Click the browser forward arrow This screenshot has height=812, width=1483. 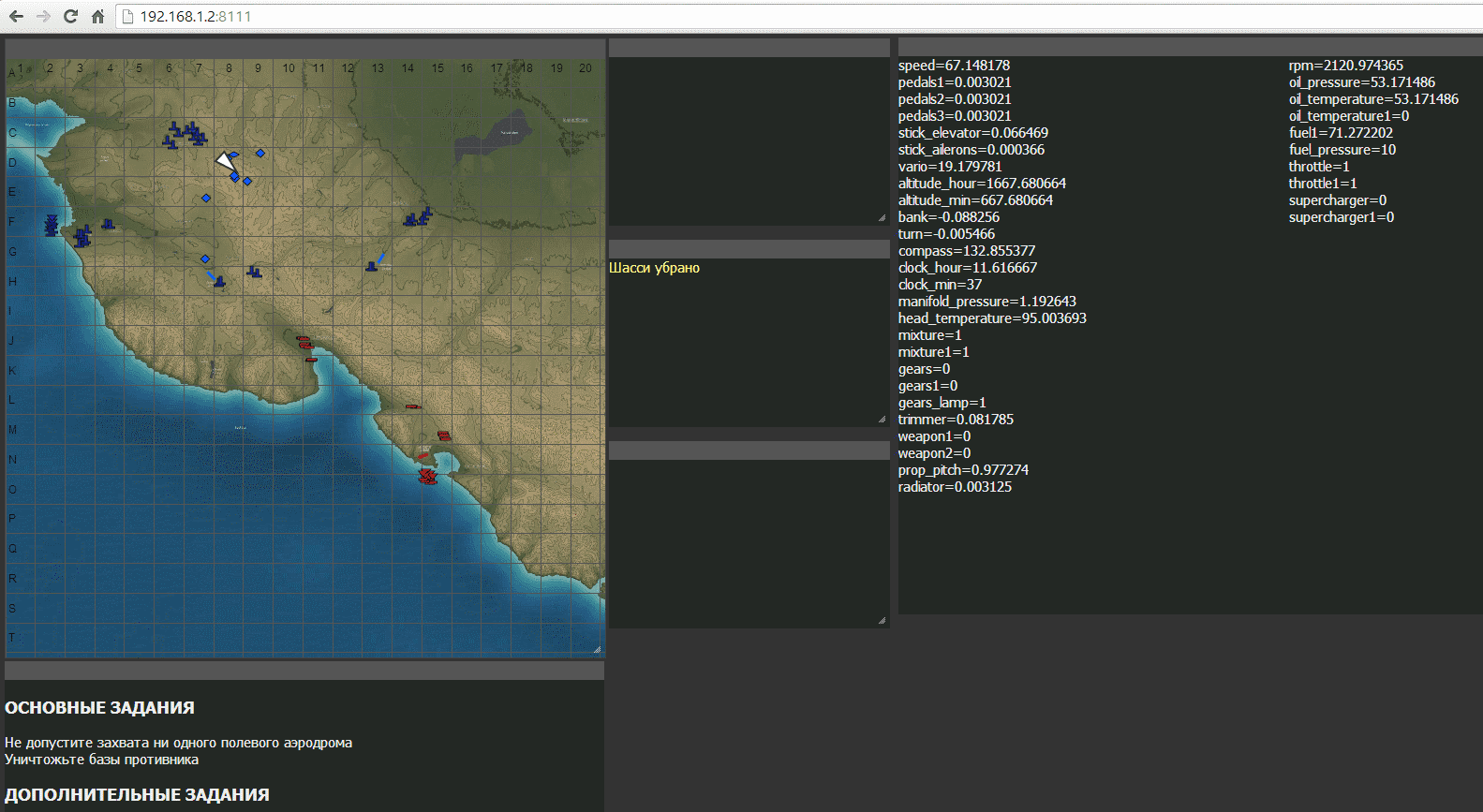pyautogui.click(x=43, y=16)
